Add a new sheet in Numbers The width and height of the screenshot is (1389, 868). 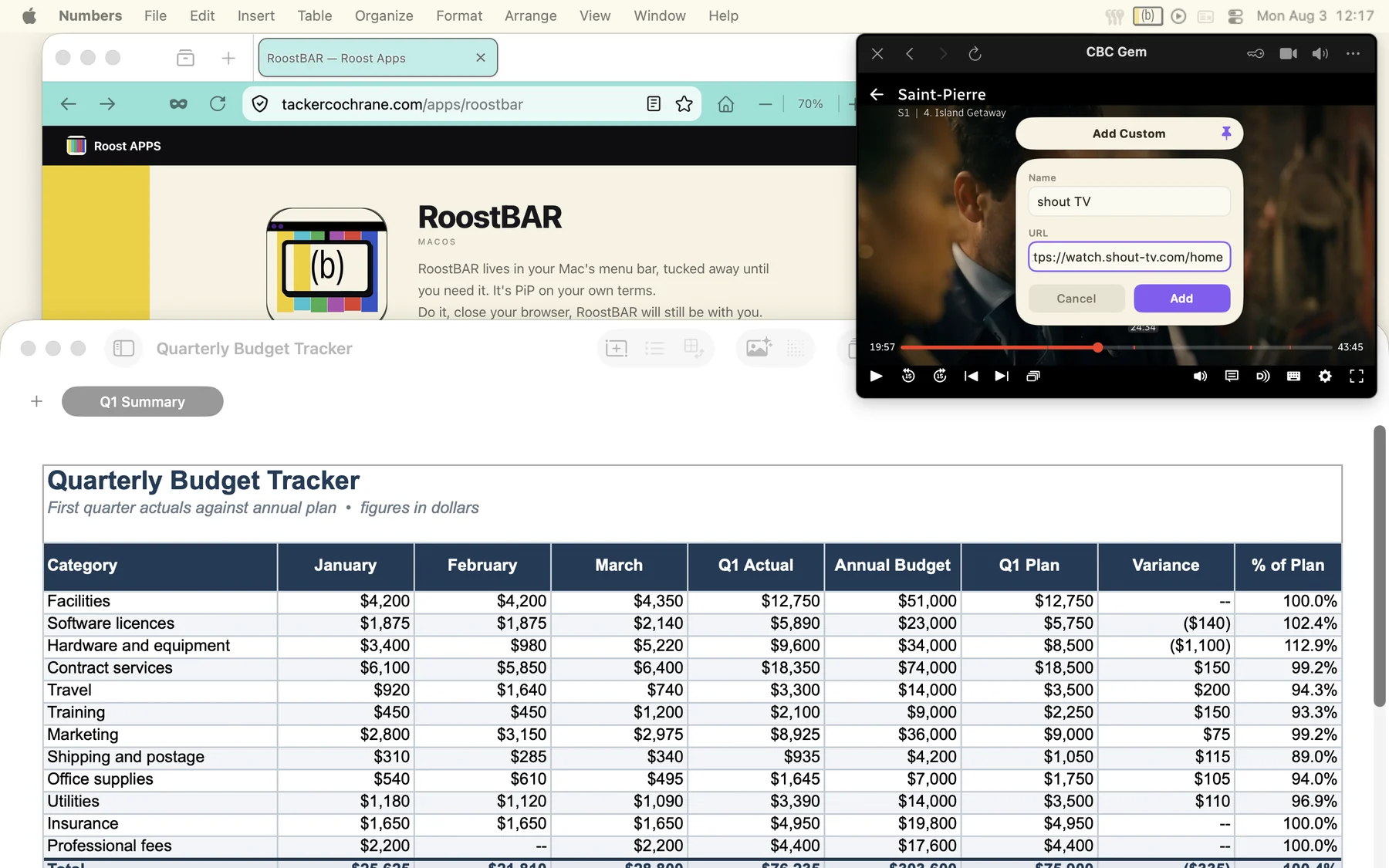[x=36, y=401]
